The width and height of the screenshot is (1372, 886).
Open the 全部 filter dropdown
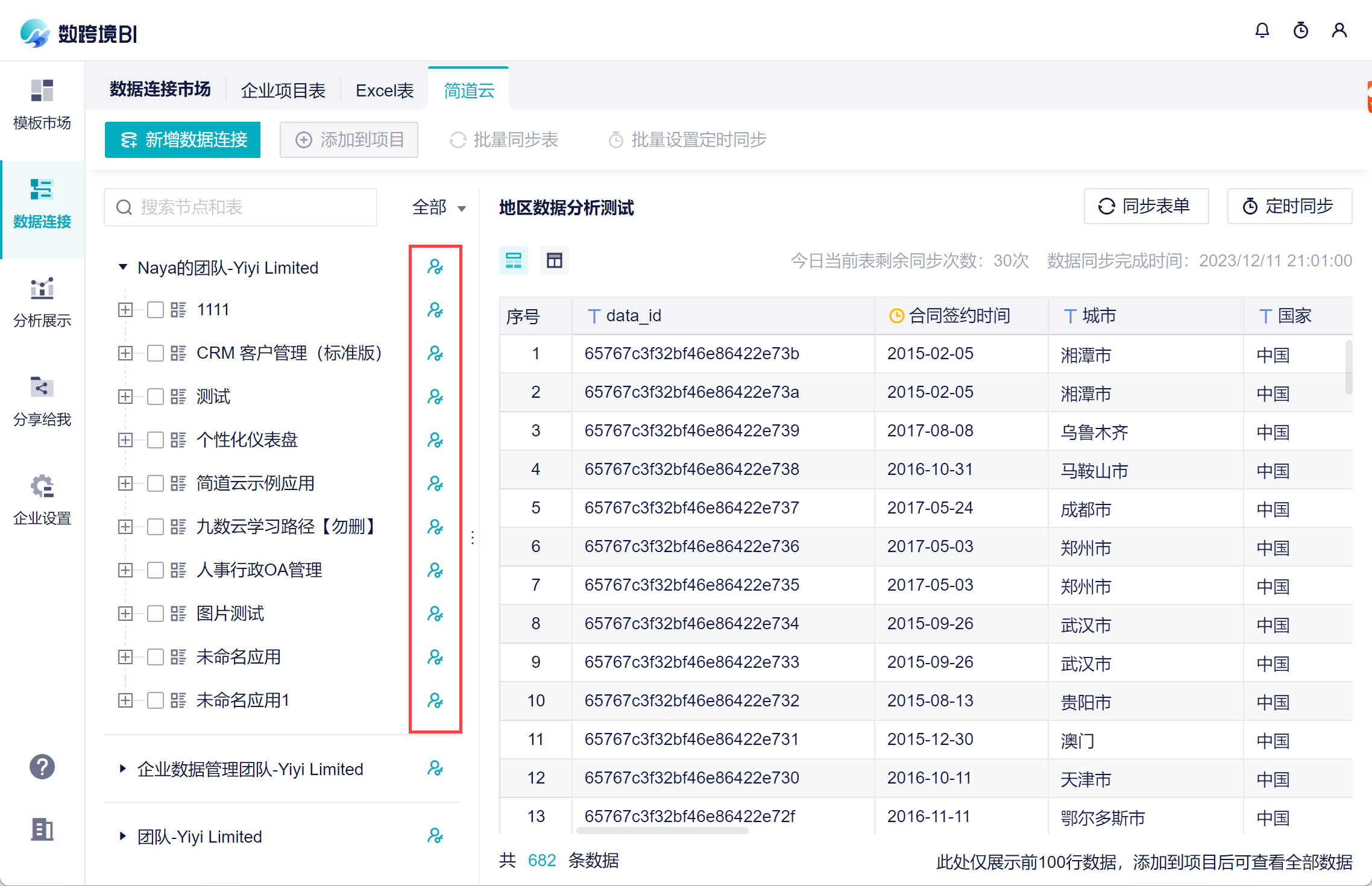[x=439, y=207]
